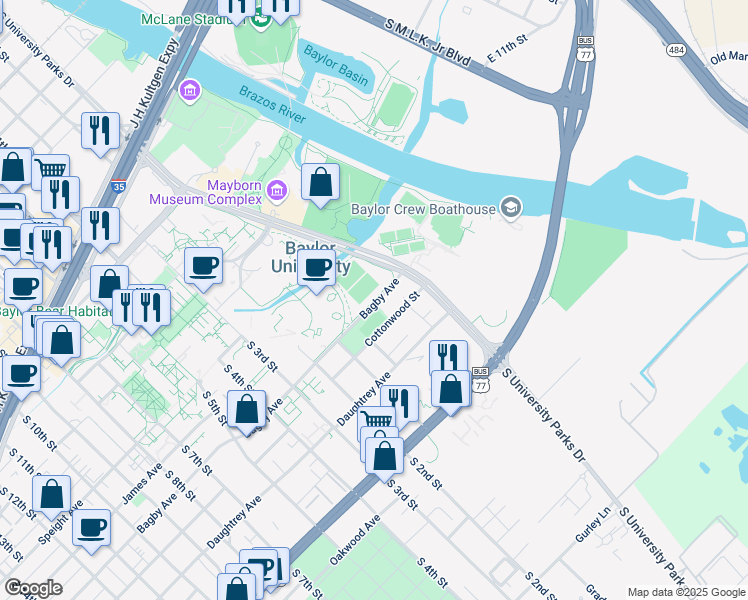This screenshot has height=600, width=748.
Task: Click the S M.L.K. Jr Blvd road label
Action: click(x=427, y=43)
